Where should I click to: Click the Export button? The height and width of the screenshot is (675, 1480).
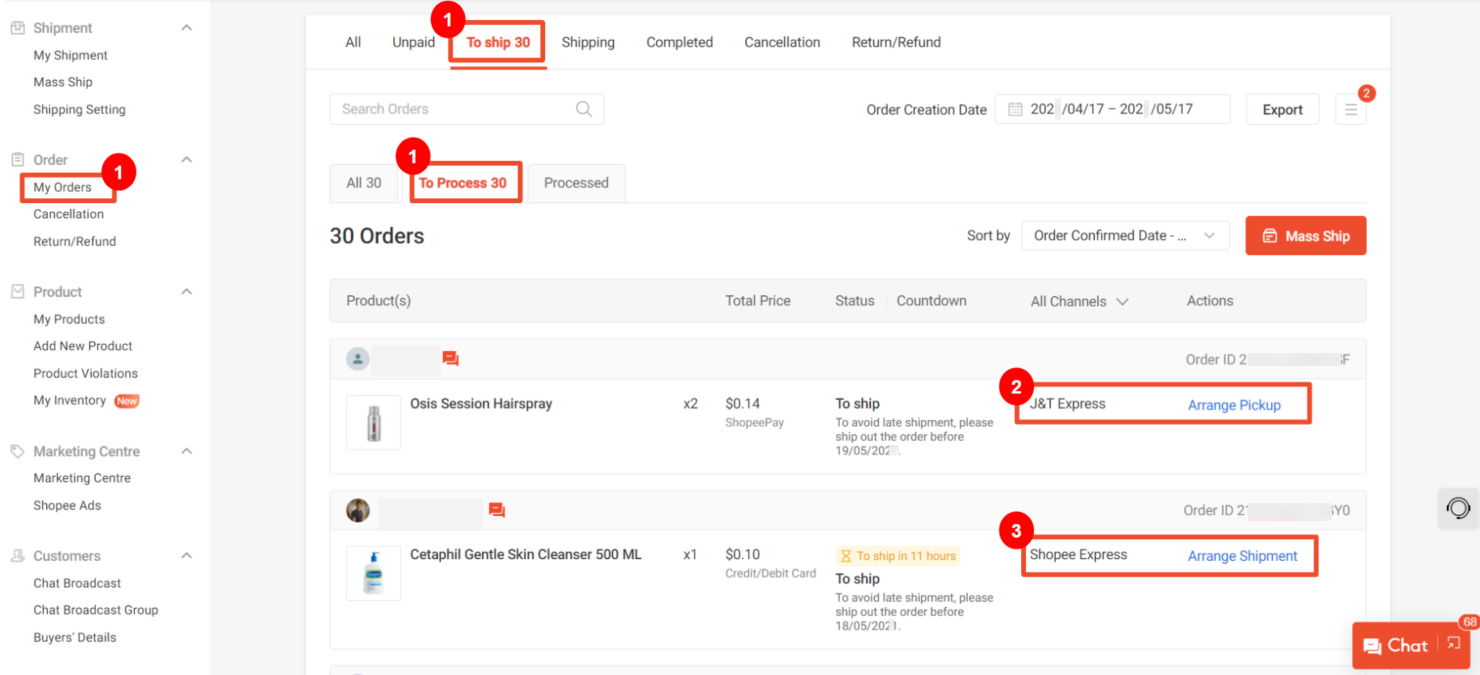(1282, 109)
